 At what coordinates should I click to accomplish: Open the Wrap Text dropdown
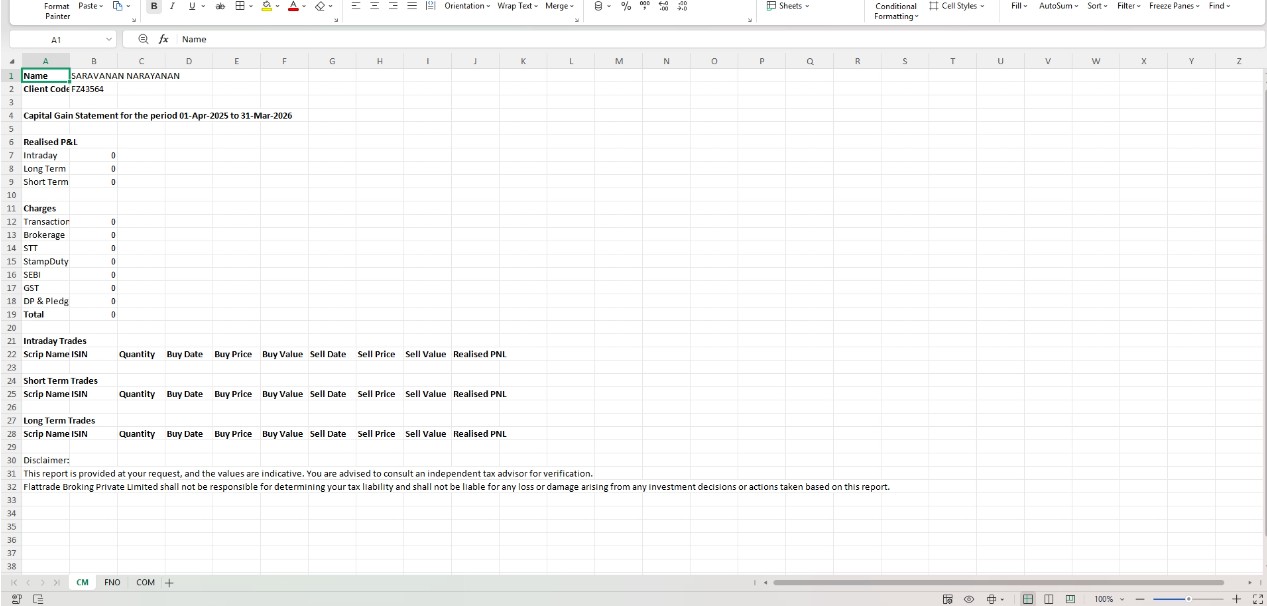click(517, 6)
